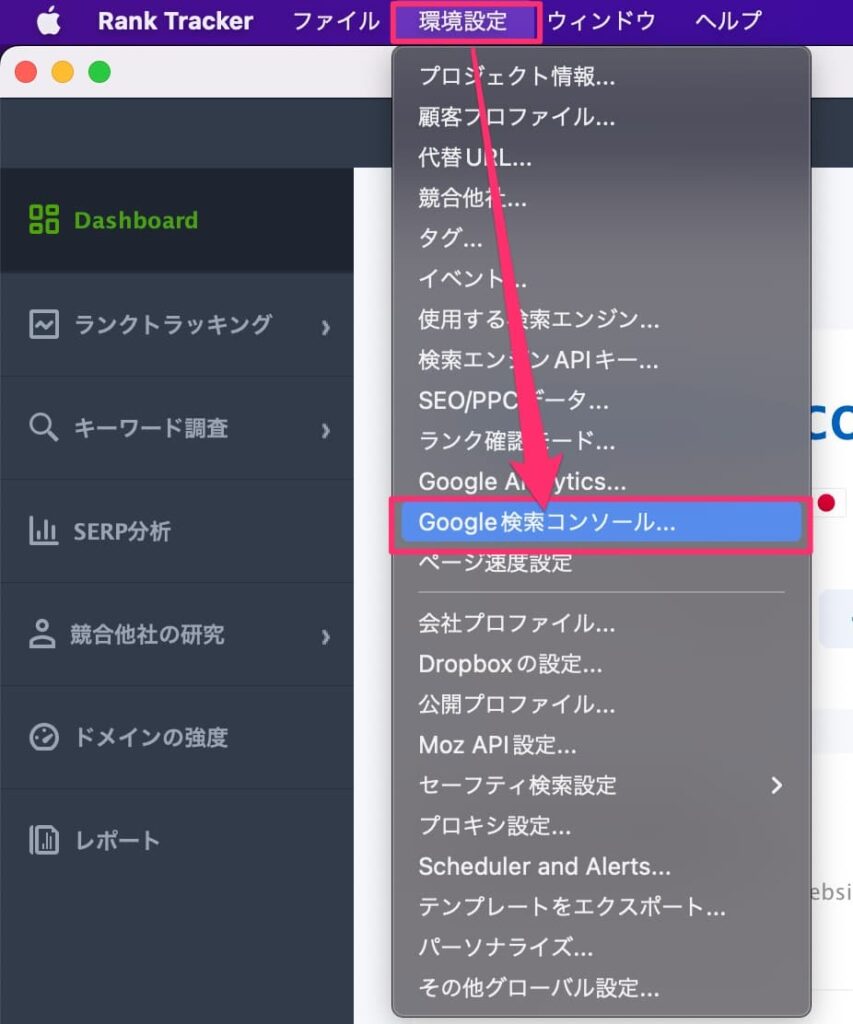Expand the キーワード調査 section chevron
The height and width of the screenshot is (1024, 853).
(325, 430)
